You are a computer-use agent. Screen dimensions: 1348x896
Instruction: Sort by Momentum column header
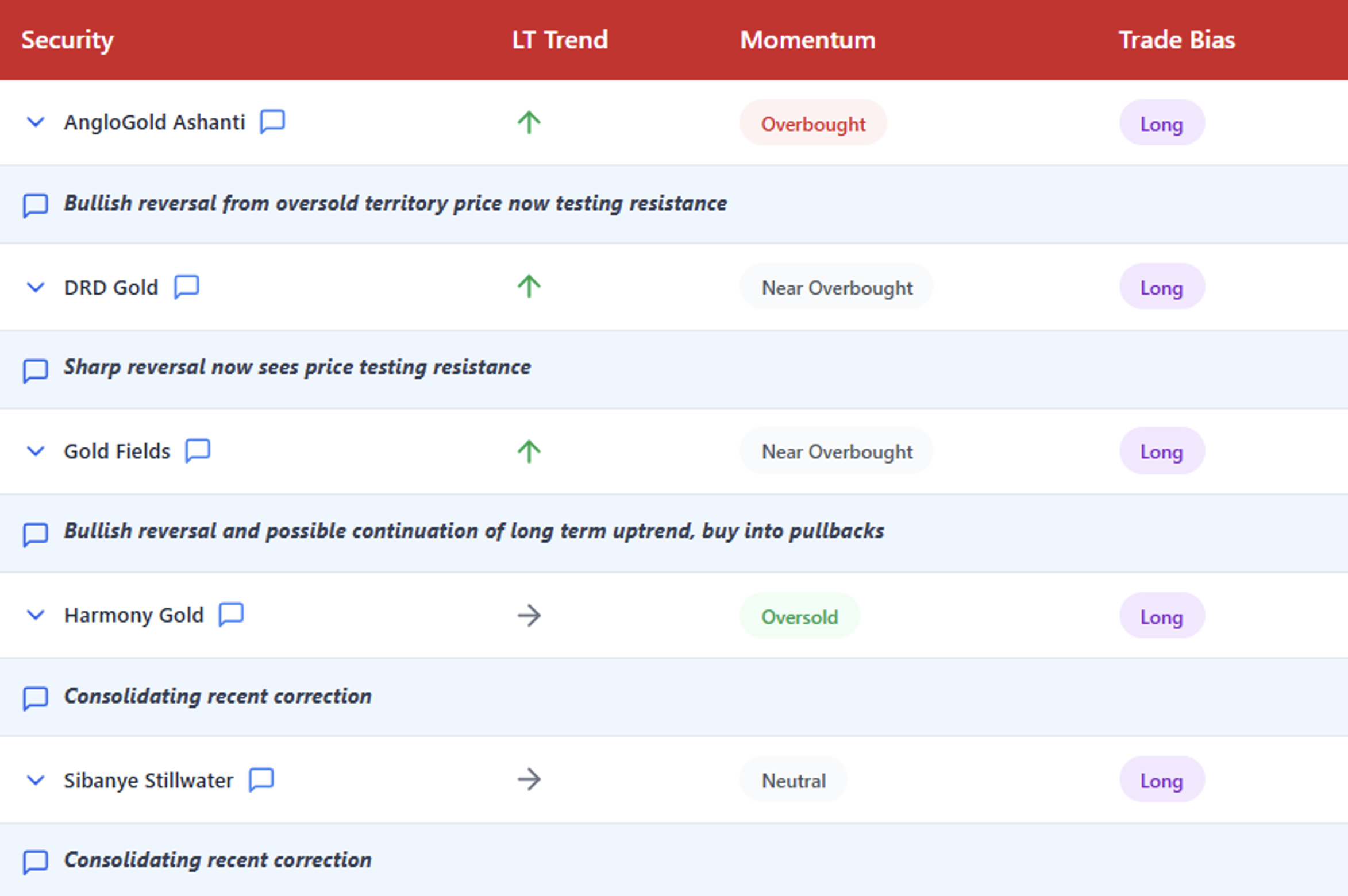807,40
